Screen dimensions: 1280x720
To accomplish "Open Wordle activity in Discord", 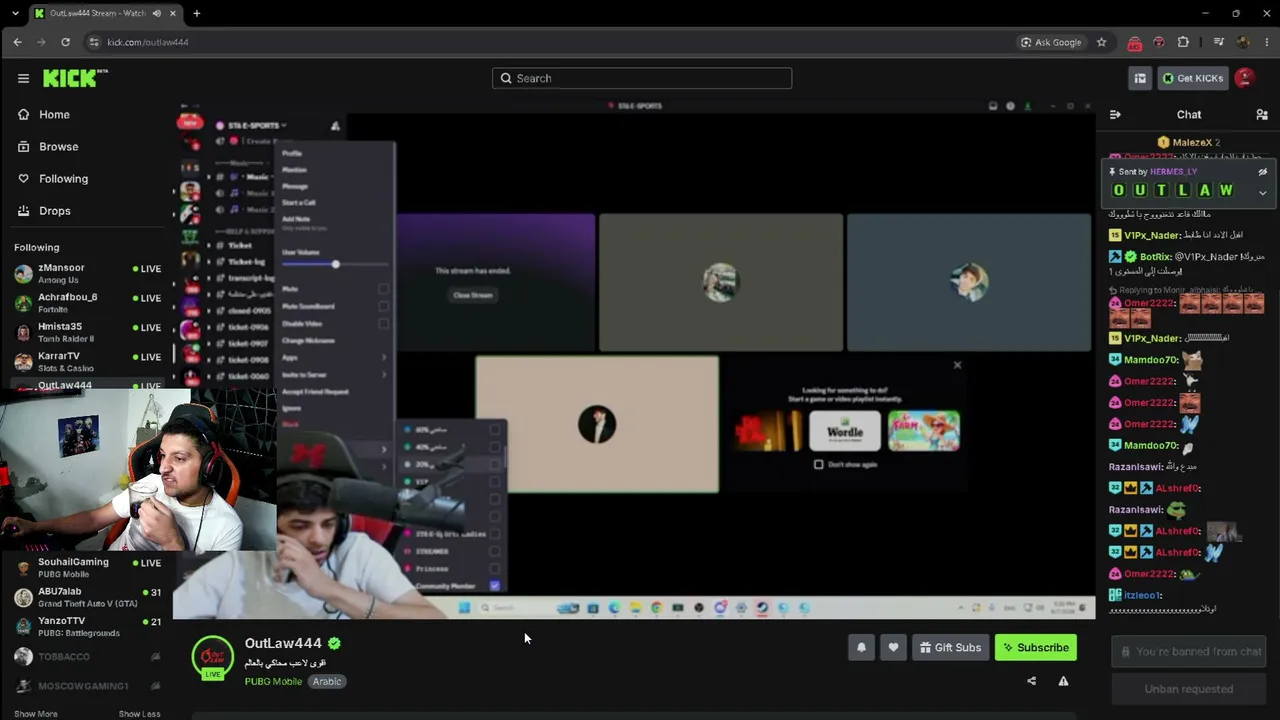I will (x=845, y=432).
